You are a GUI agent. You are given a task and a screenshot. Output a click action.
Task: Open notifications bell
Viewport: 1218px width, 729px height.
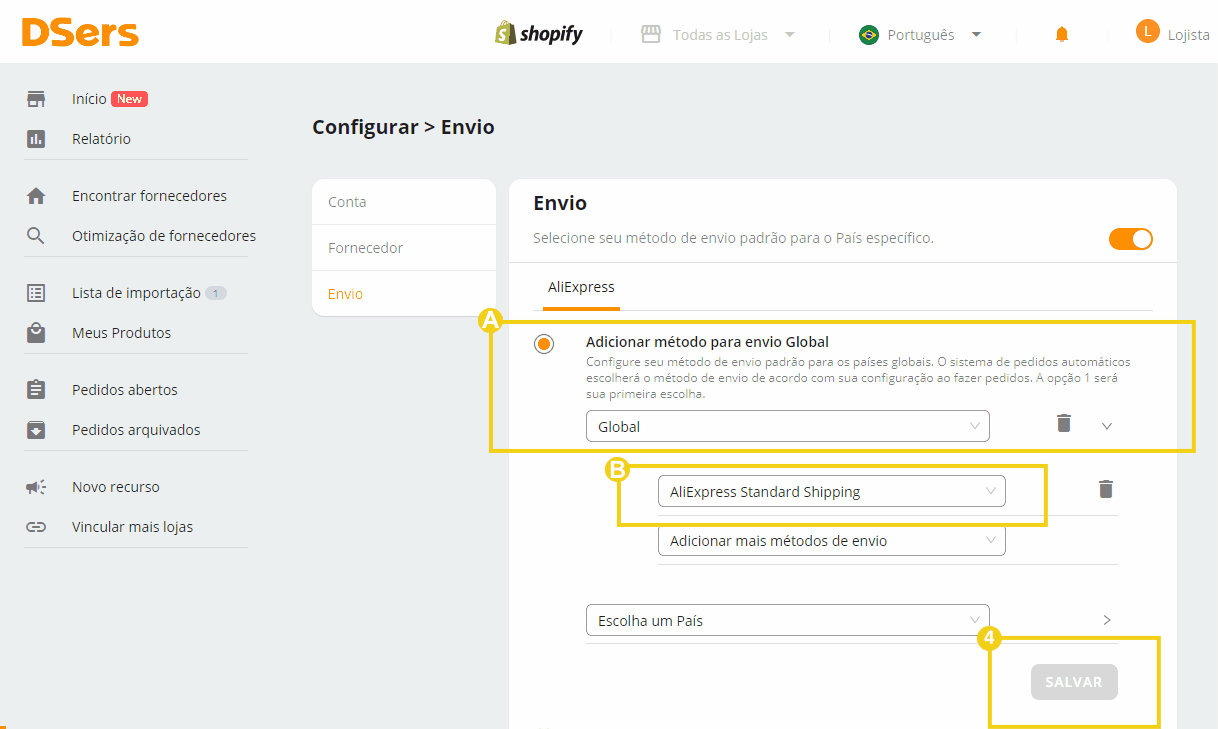tap(1062, 35)
